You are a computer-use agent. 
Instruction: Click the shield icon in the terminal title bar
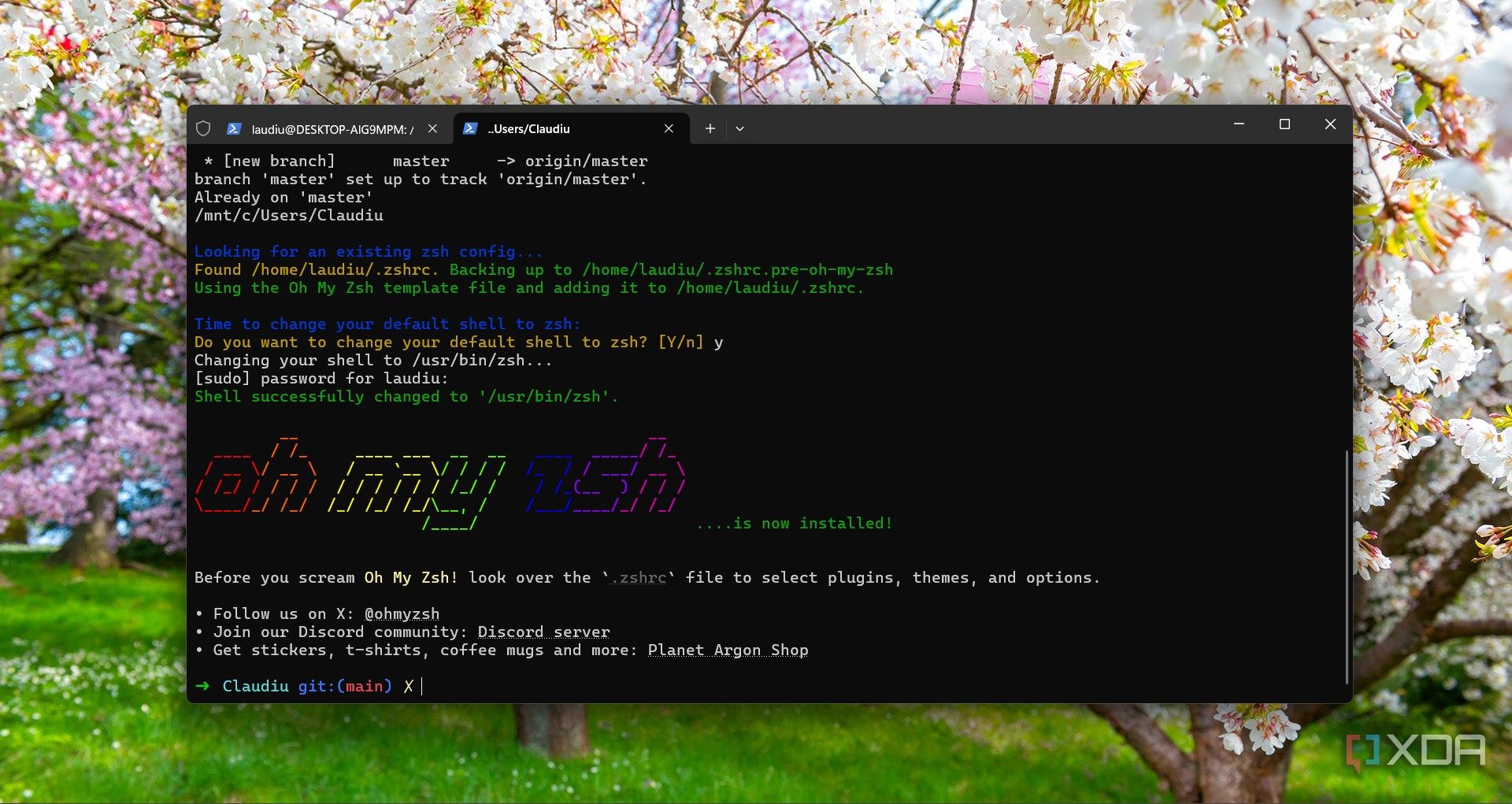click(203, 128)
